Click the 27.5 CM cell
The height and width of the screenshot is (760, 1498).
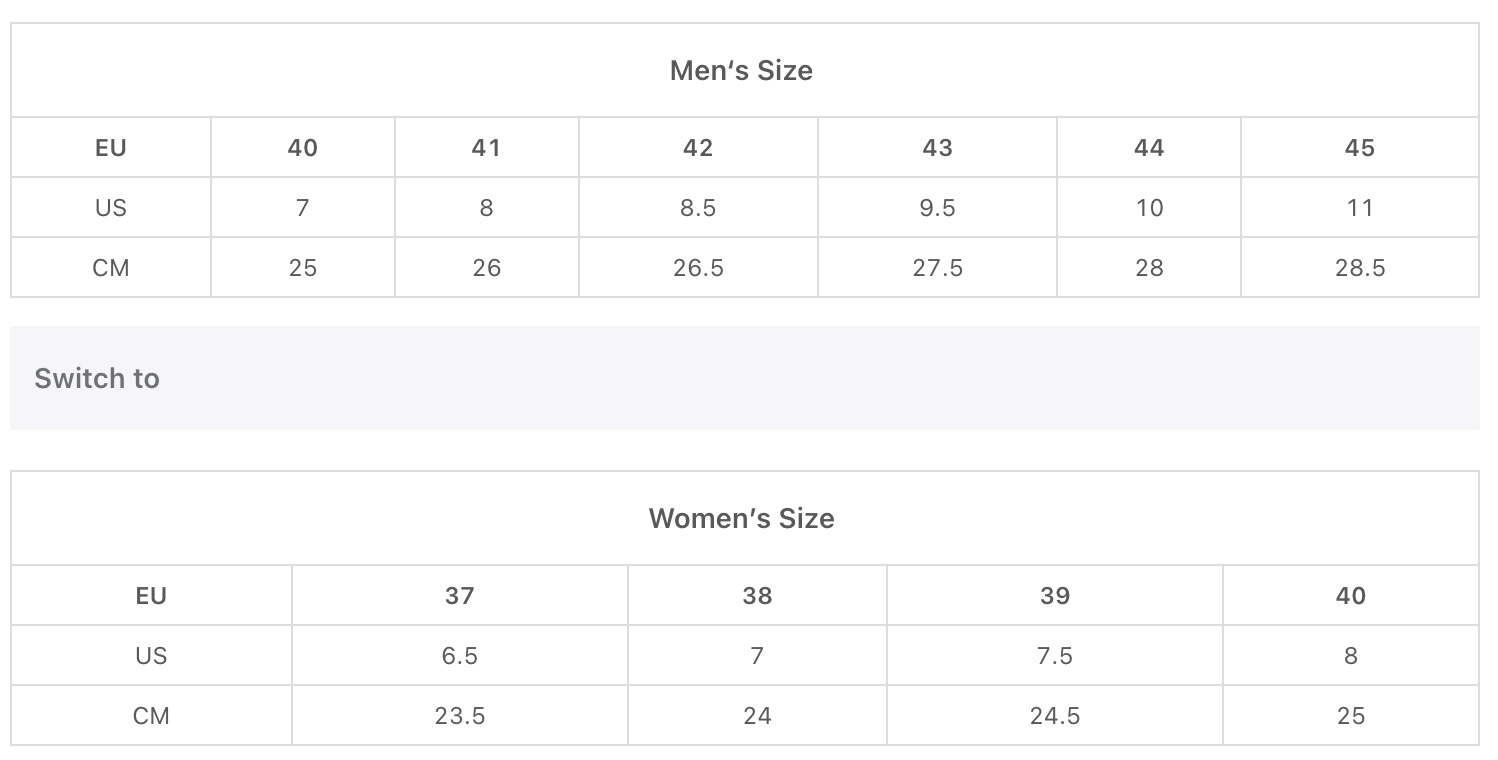[x=937, y=268]
